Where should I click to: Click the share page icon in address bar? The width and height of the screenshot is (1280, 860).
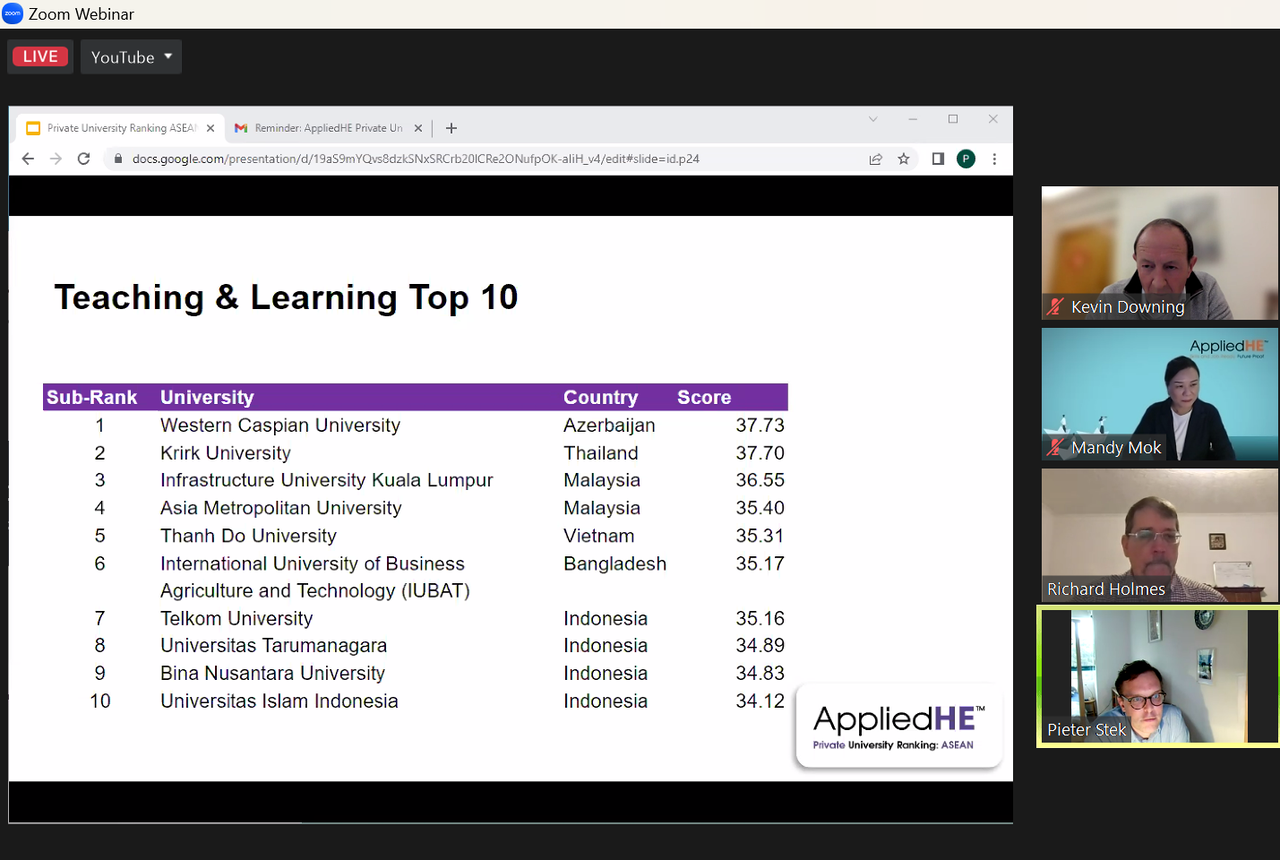[876, 159]
